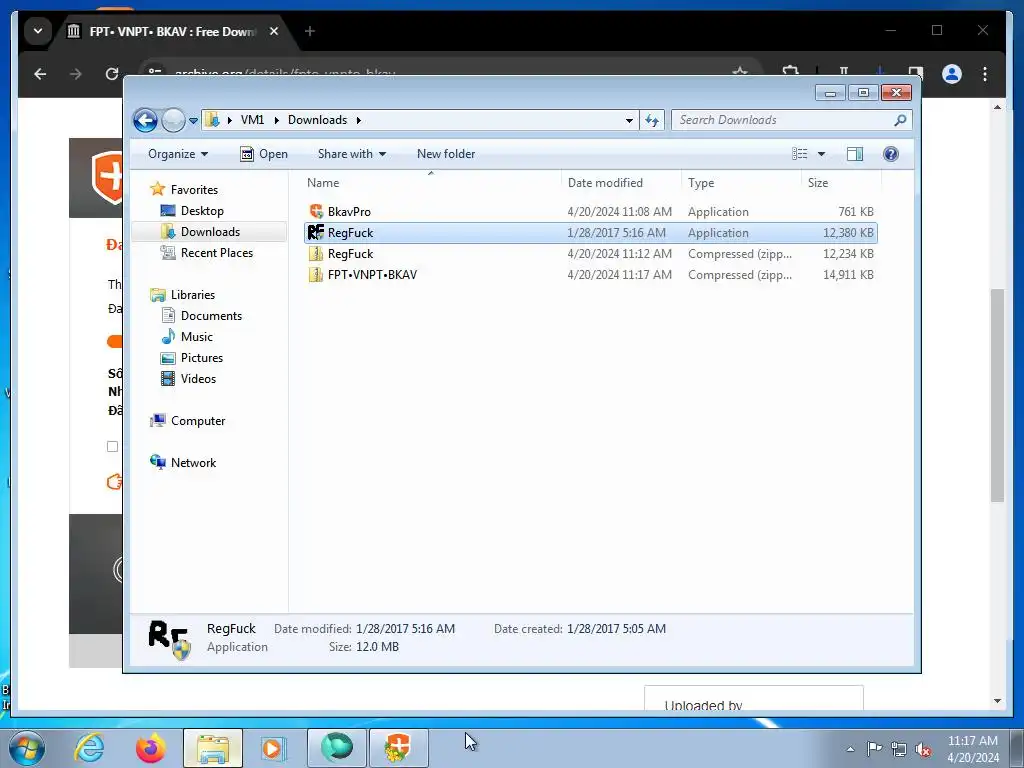This screenshot has height=768, width=1024.
Task: Open the Chrome three-dot menu
Action: (x=985, y=74)
